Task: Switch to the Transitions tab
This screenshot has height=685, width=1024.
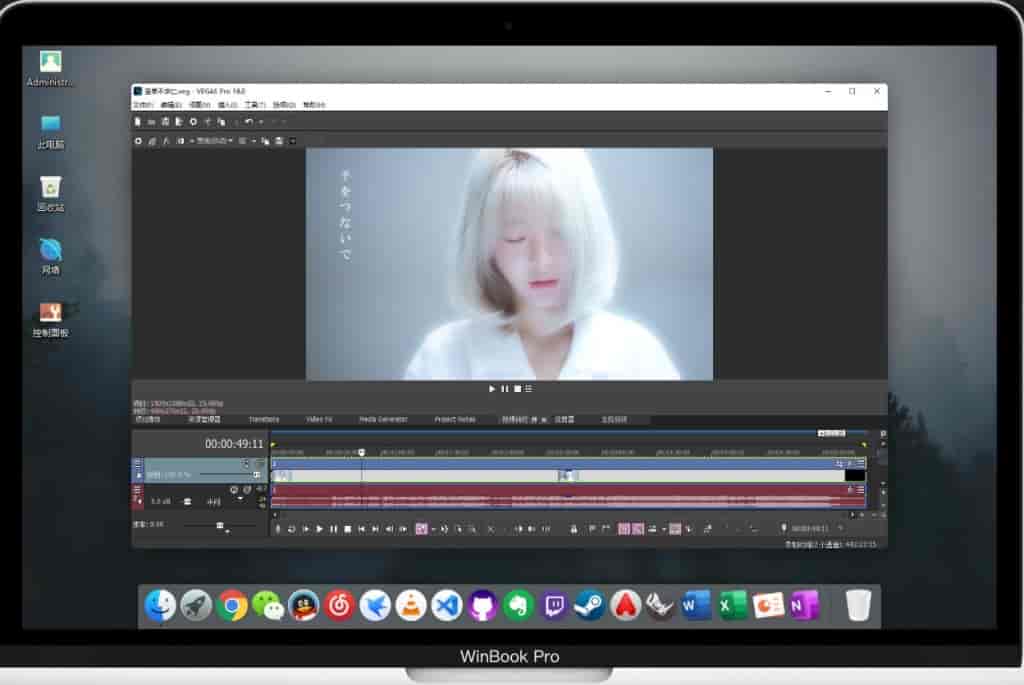Action: [x=264, y=419]
